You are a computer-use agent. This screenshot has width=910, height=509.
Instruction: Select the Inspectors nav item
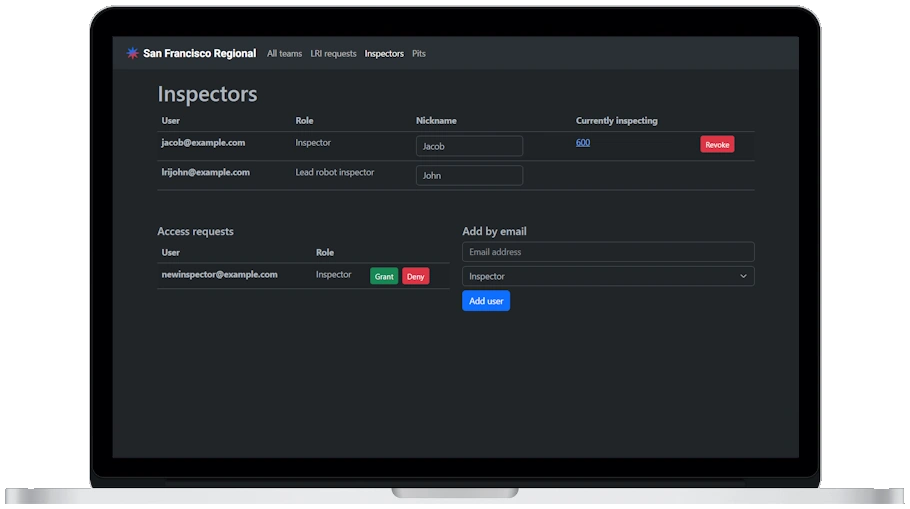pyautogui.click(x=384, y=54)
